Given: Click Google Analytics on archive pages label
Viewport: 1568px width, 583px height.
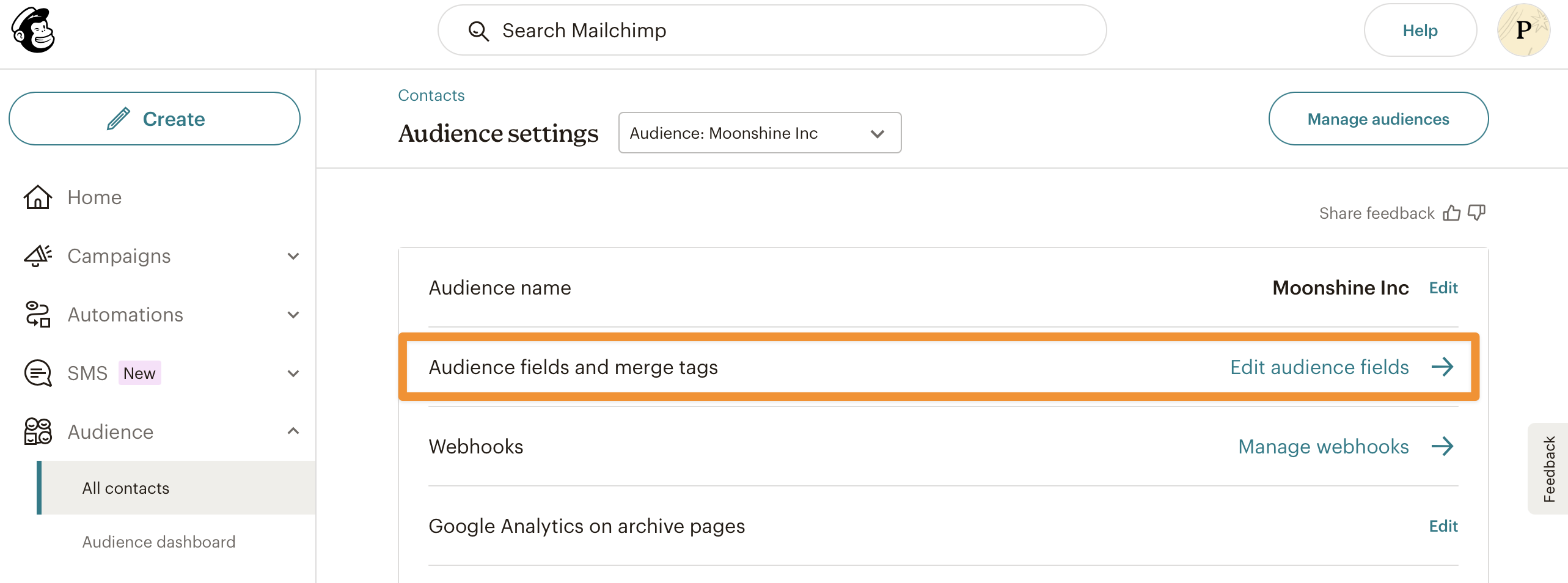Looking at the screenshot, I should pyautogui.click(x=587, y=526).
